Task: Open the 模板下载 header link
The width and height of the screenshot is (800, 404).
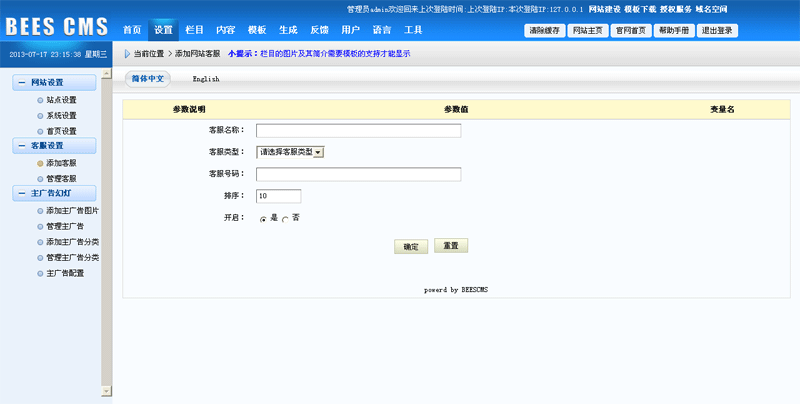Action: coord(640,9)
